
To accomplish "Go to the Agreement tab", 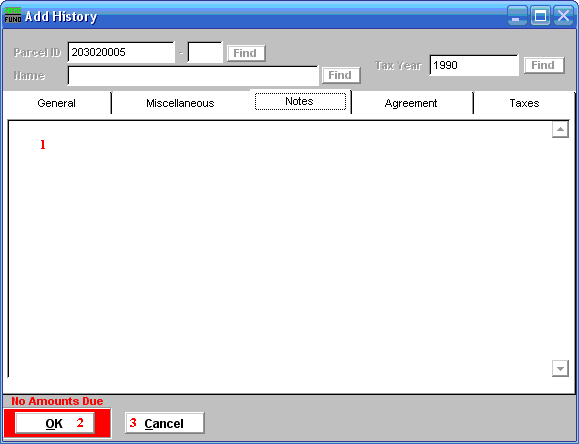I will pyautogui.click(x=411, y=103).
